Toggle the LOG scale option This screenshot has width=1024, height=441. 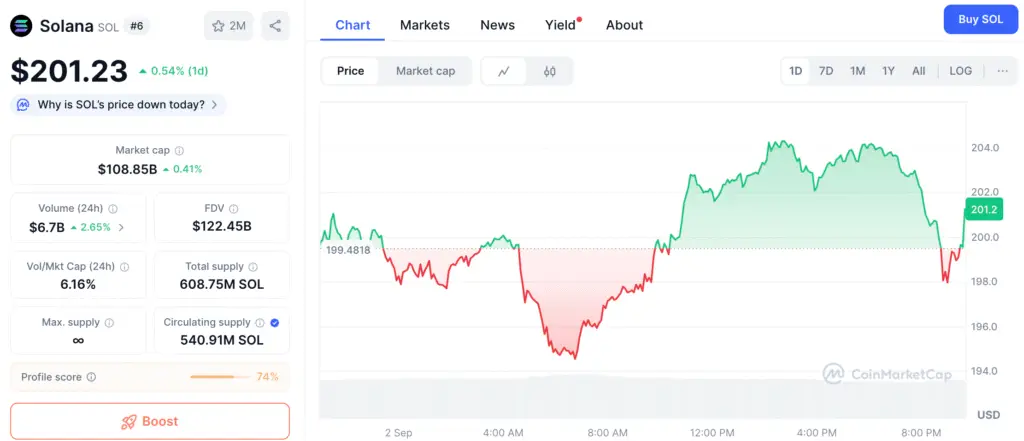click(960, 71)
